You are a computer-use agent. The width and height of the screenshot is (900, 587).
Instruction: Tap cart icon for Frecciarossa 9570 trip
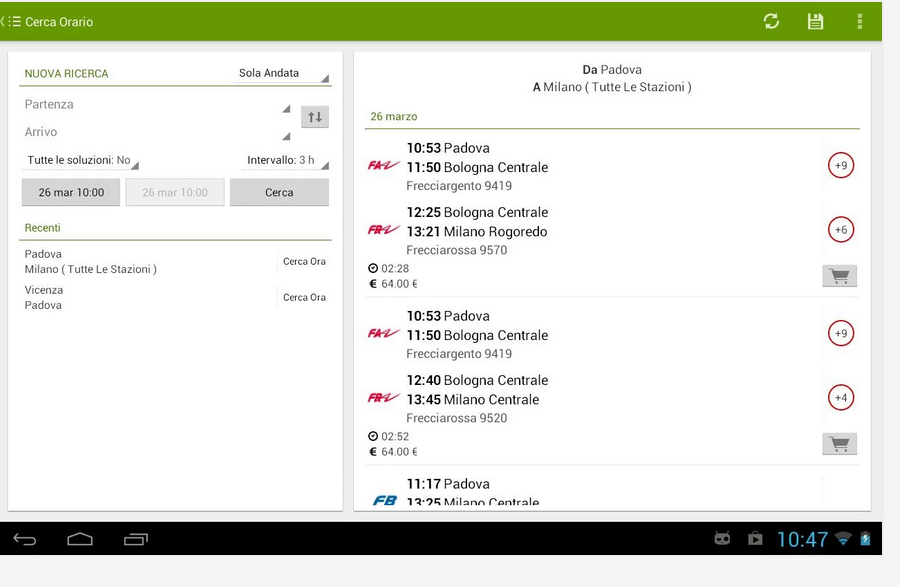839,276
